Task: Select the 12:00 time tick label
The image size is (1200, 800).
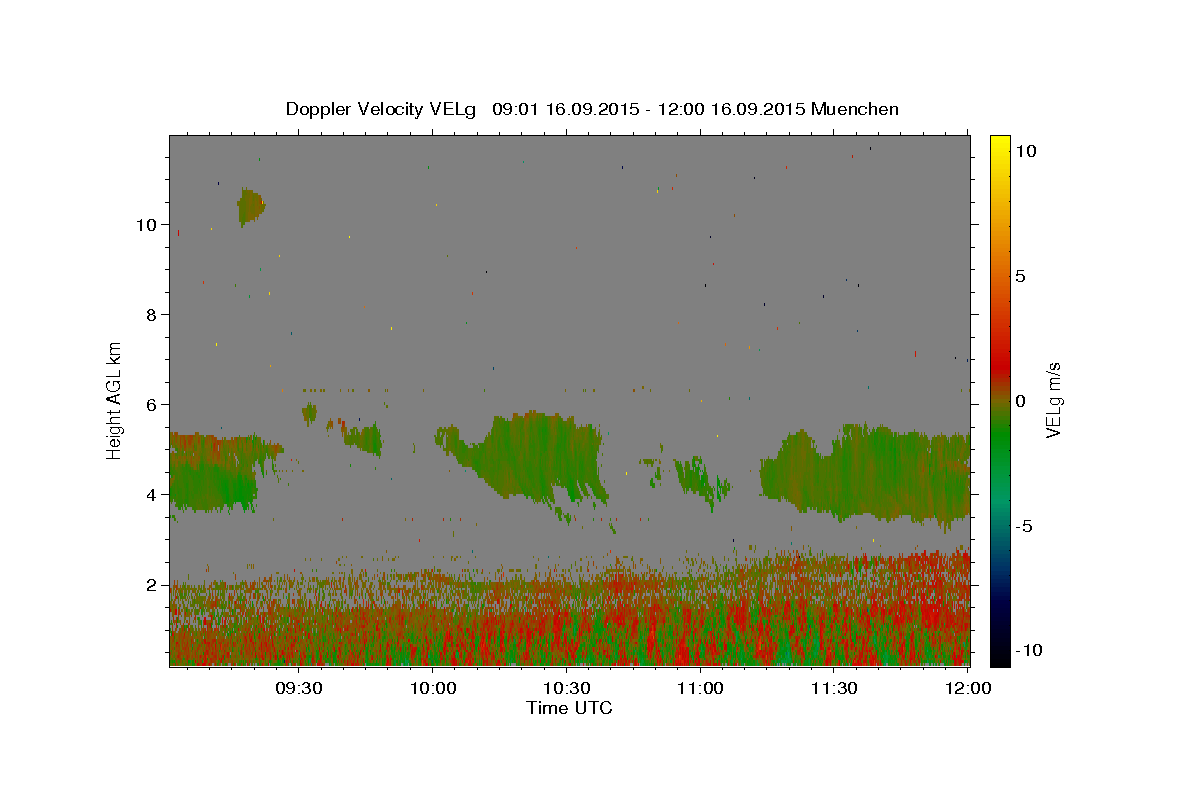Action: (967, 688)
